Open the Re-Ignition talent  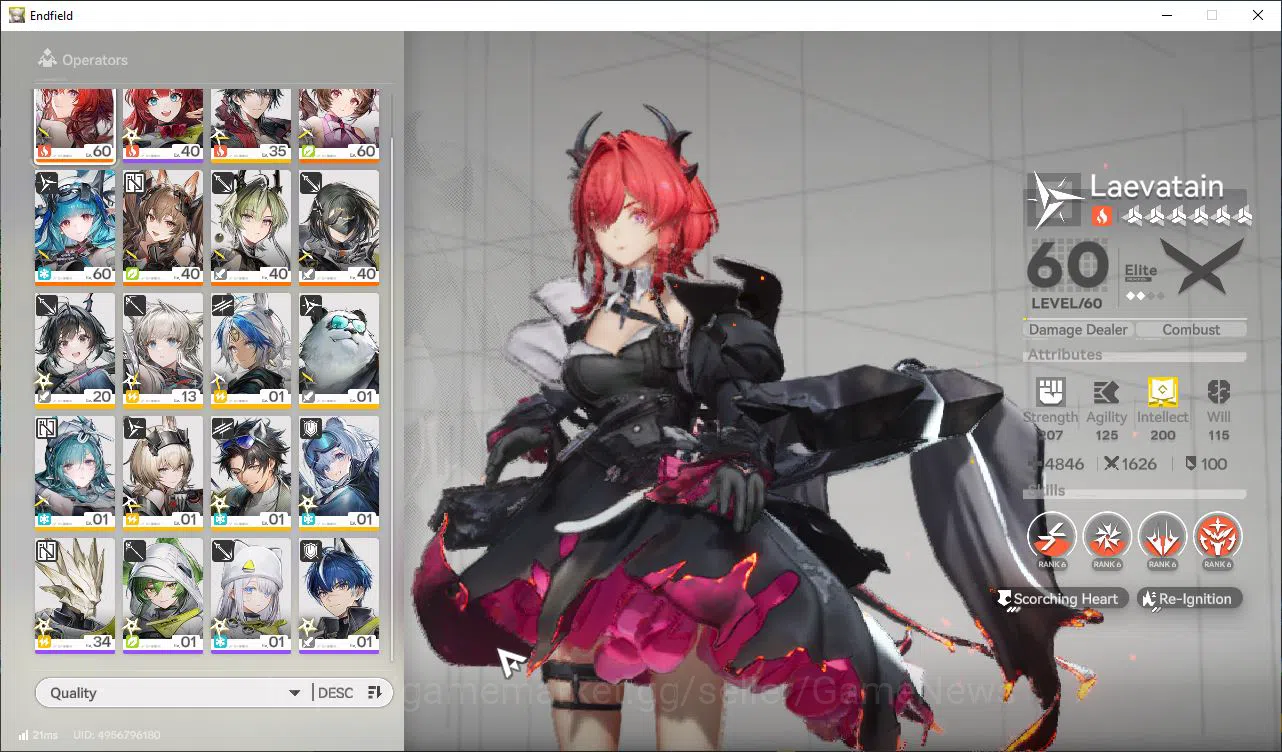pos(1190,599)
